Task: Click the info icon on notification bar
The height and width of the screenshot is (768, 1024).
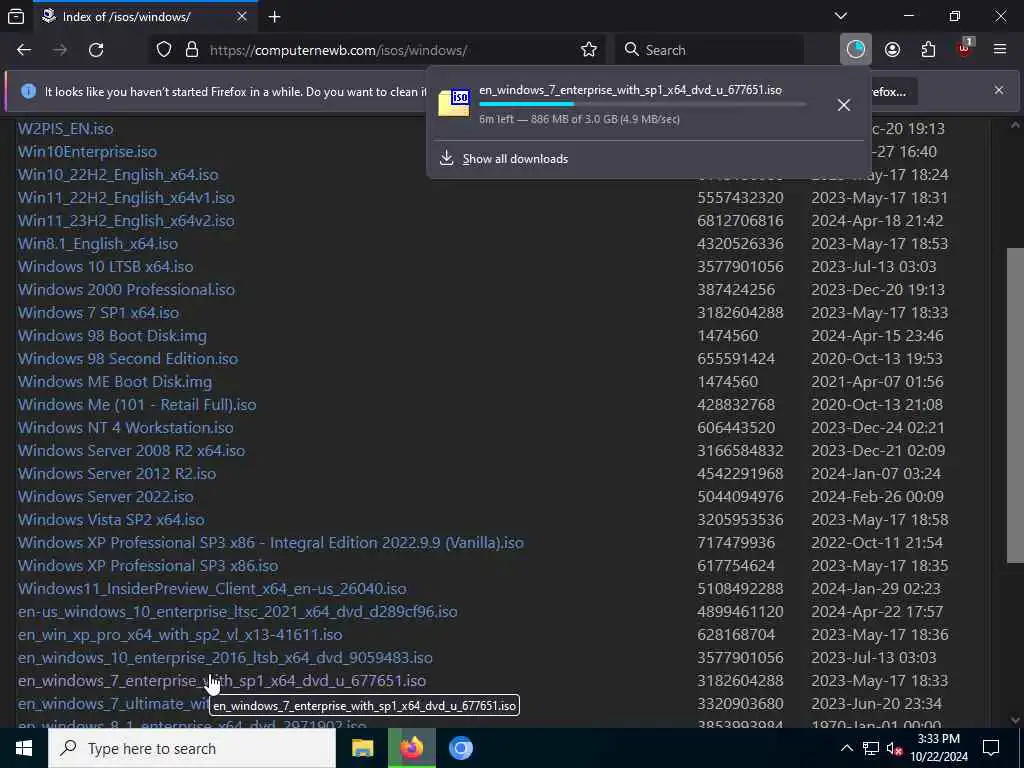Action: (28, 91)
